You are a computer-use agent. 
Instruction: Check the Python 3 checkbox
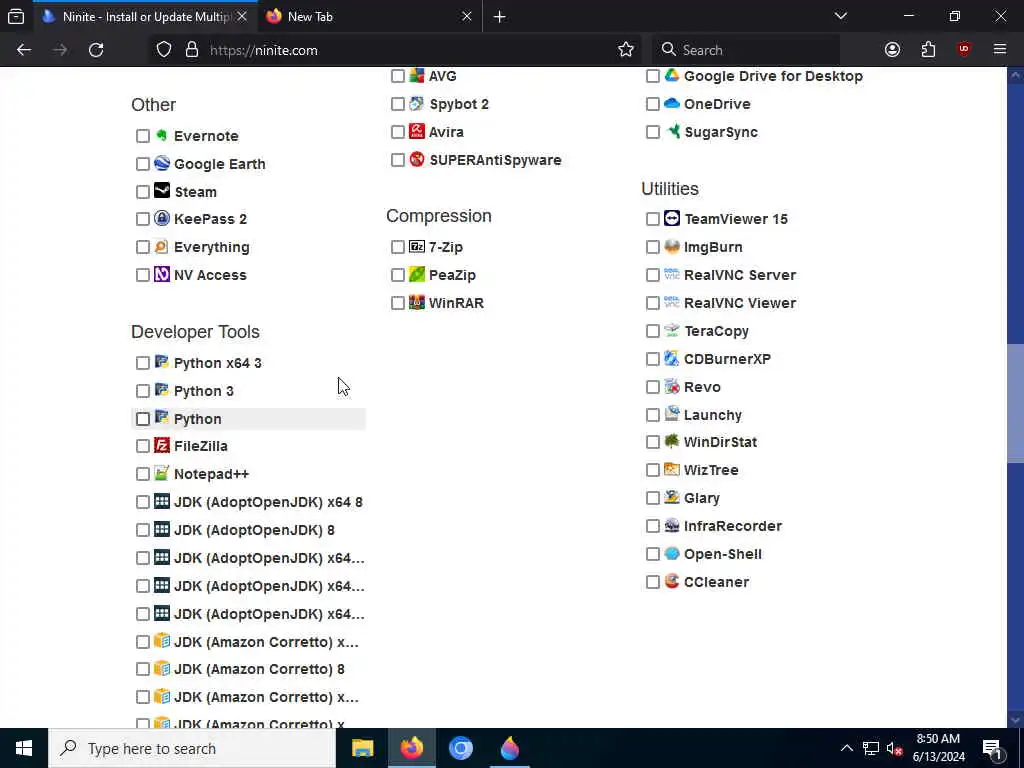pos(142,391)
